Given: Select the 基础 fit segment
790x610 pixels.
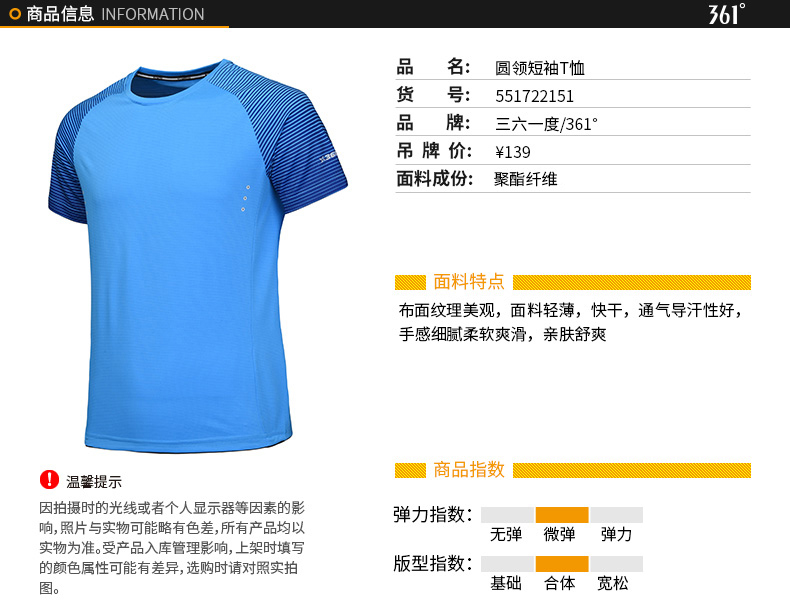Looking at the screenshot, I should 507,564.
